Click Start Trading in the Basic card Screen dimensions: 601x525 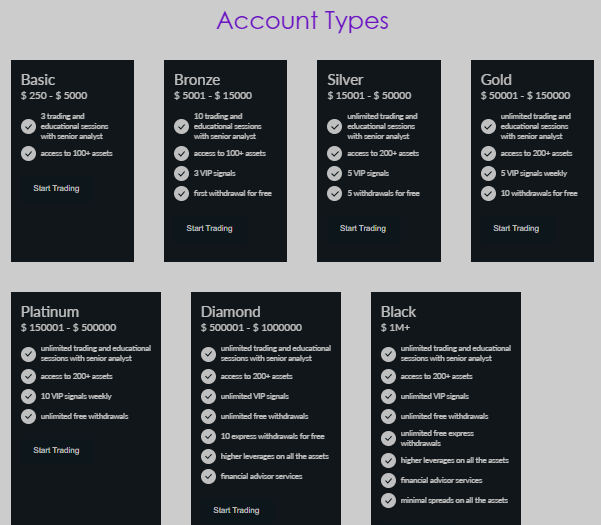(56, 188)
